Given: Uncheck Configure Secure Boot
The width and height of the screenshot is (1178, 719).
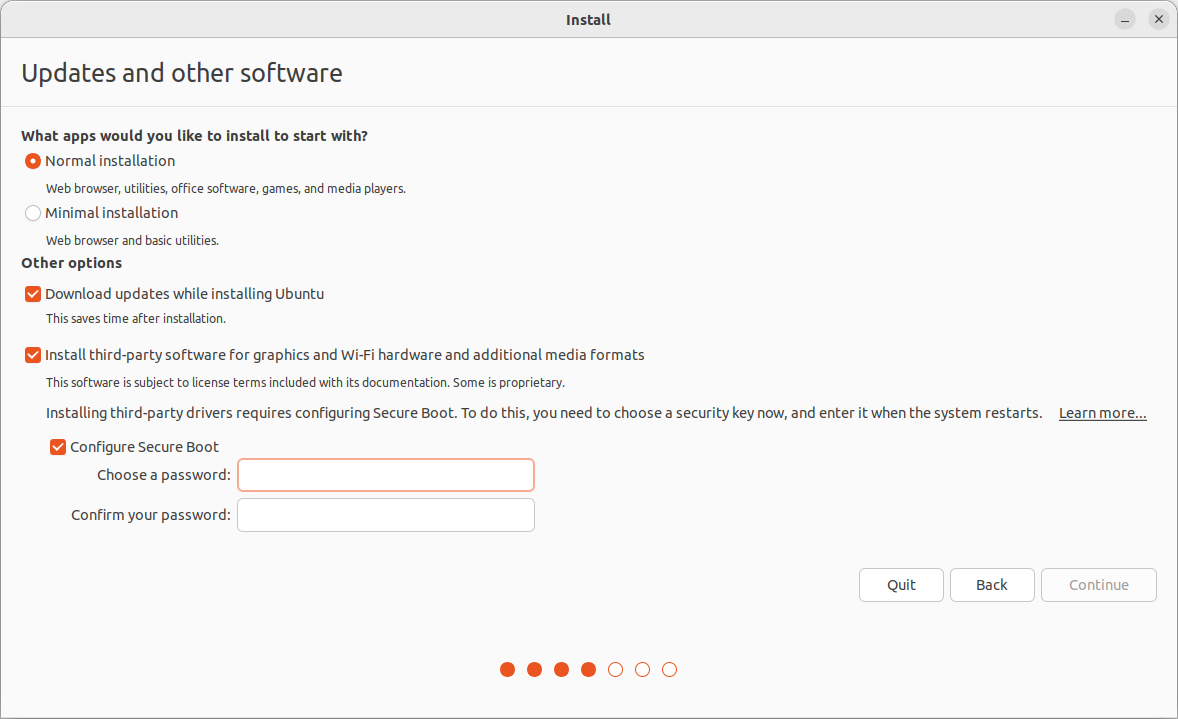Looking at the screenshot, I should coord(58,447).
